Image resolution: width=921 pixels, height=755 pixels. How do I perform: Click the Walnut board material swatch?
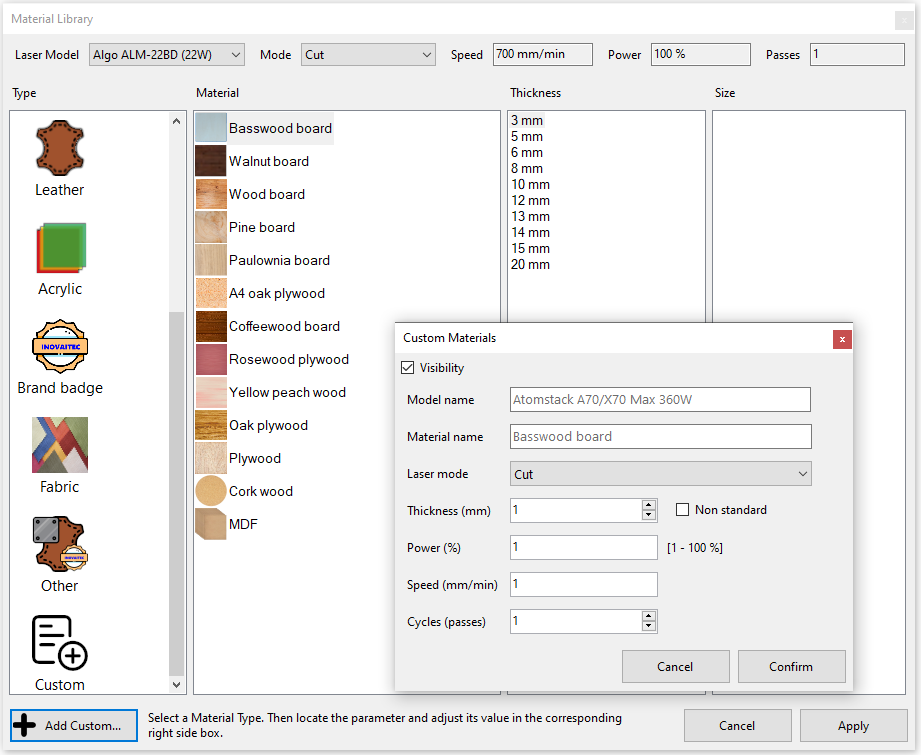click(211, 161)
